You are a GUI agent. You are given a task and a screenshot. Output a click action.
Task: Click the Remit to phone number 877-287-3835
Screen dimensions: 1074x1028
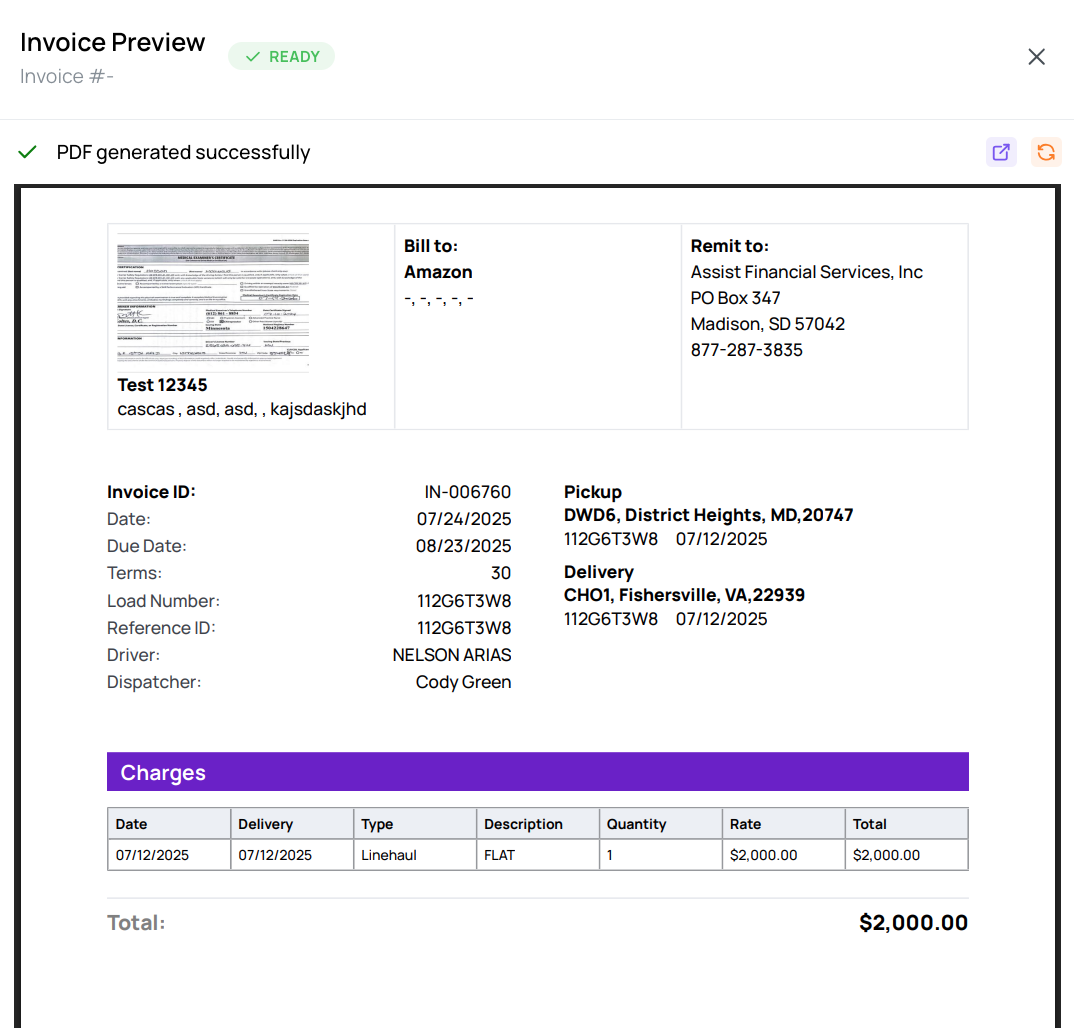pyautogui.click(x=746, y=350)
